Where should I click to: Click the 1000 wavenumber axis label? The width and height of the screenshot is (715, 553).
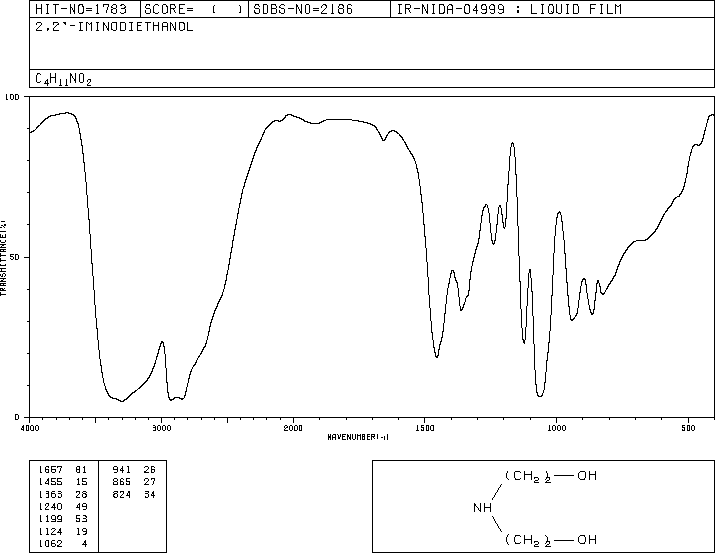pos(556,428)
